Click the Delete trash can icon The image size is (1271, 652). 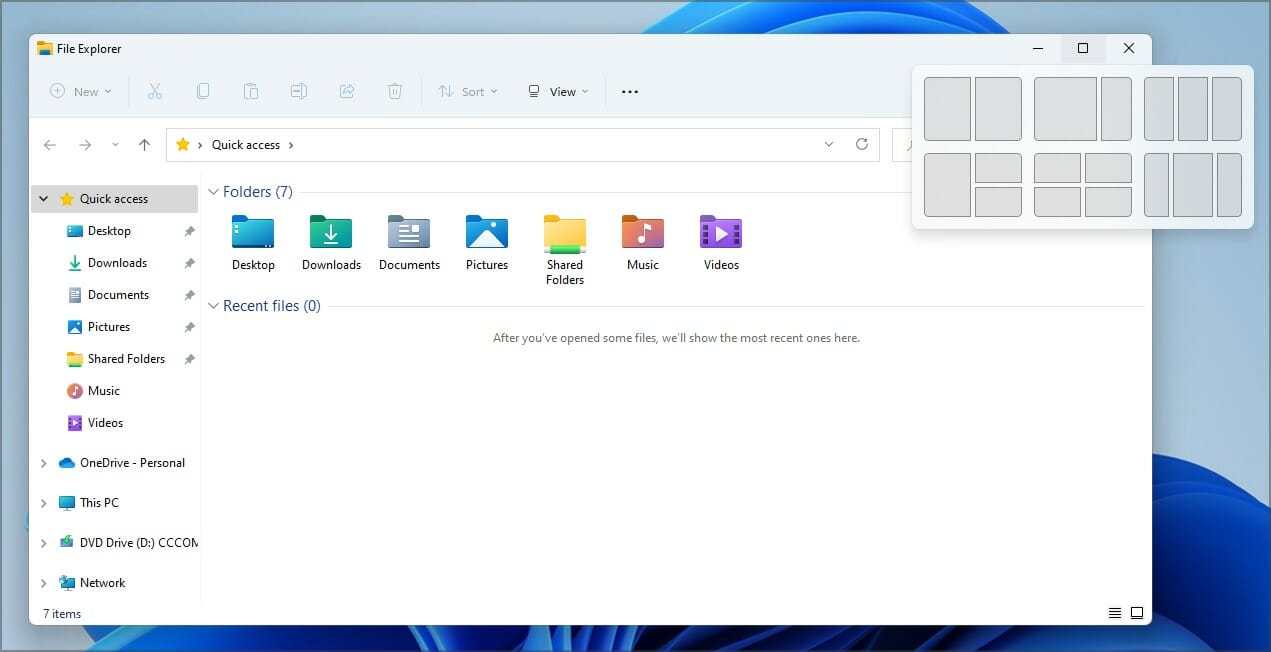coord(395,91)
